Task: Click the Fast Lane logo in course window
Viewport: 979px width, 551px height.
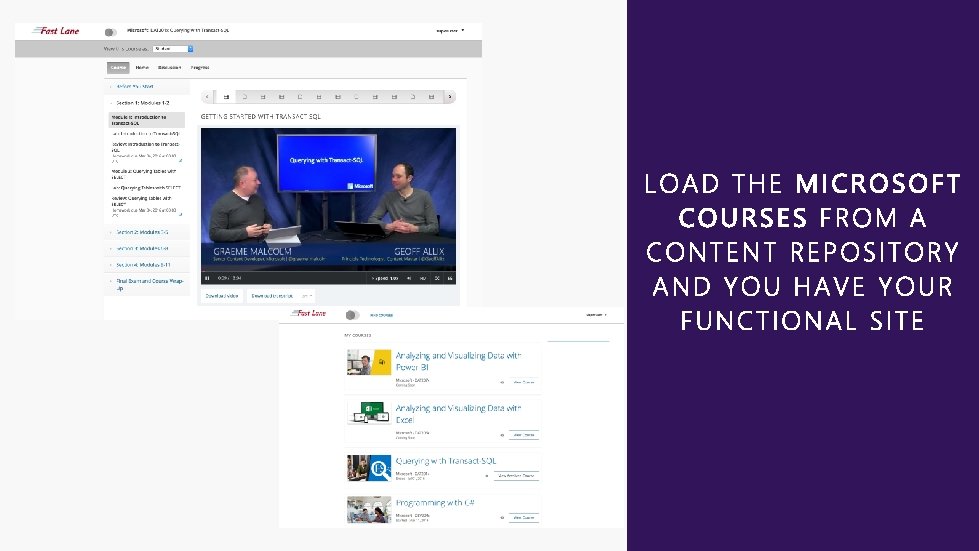Action: coord(56,31)
